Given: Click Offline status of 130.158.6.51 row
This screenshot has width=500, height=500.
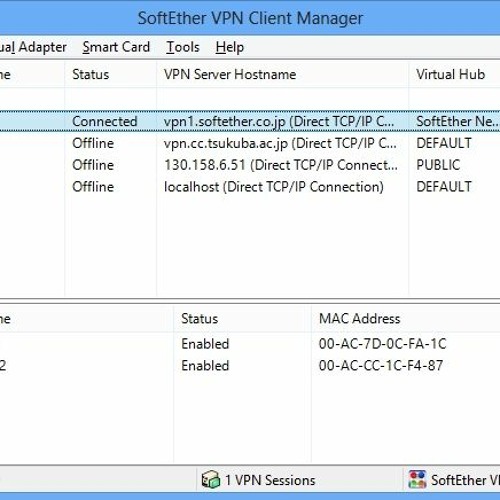Looking at the screenshot, I should coord(93,165).
